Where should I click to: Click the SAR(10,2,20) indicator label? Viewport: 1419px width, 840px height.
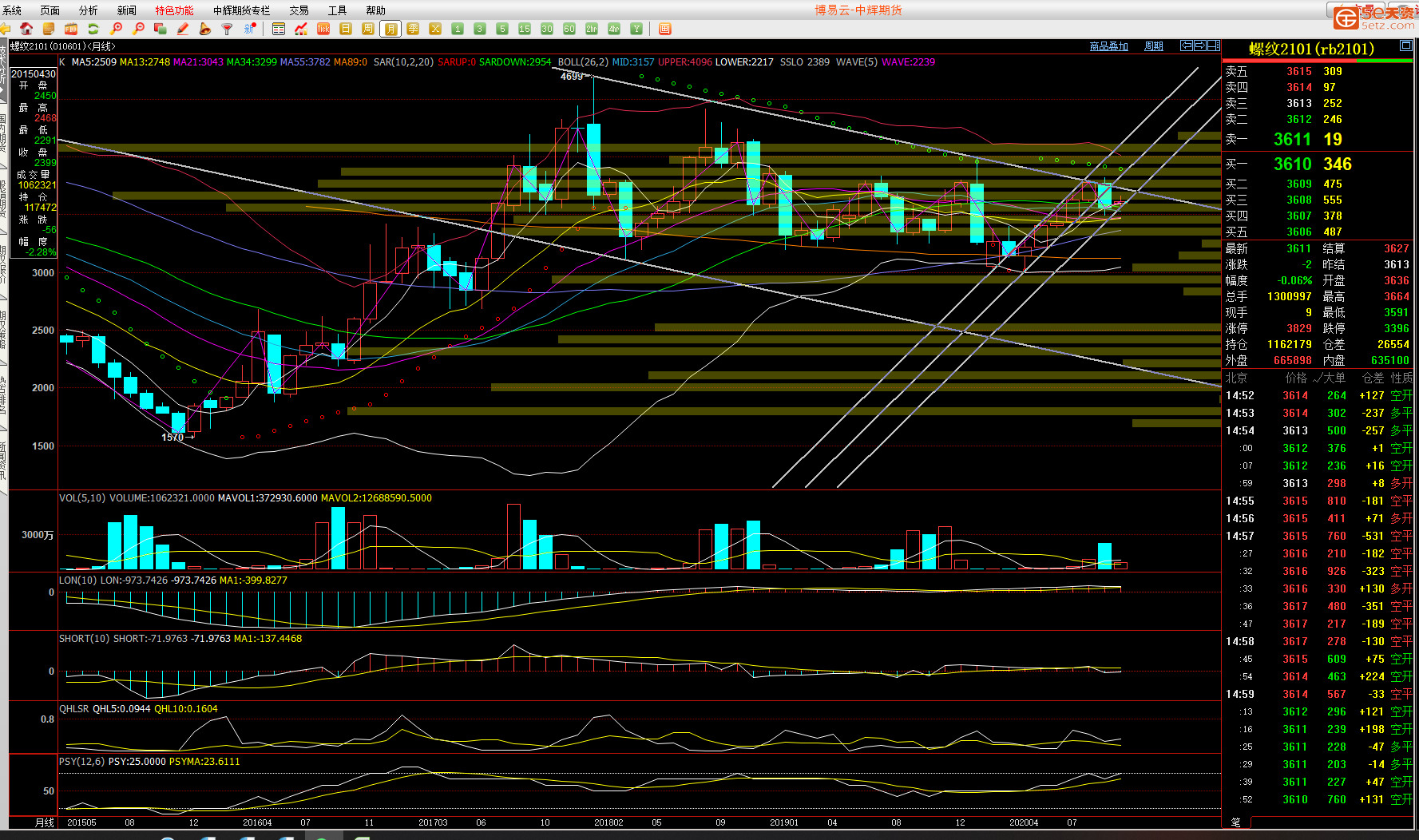pos(404,61)
